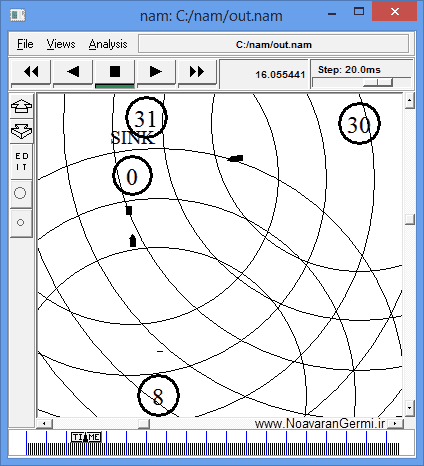Select the small circle node tool
The height and width of the screenshot is (466, 424).
pos(20,223)
